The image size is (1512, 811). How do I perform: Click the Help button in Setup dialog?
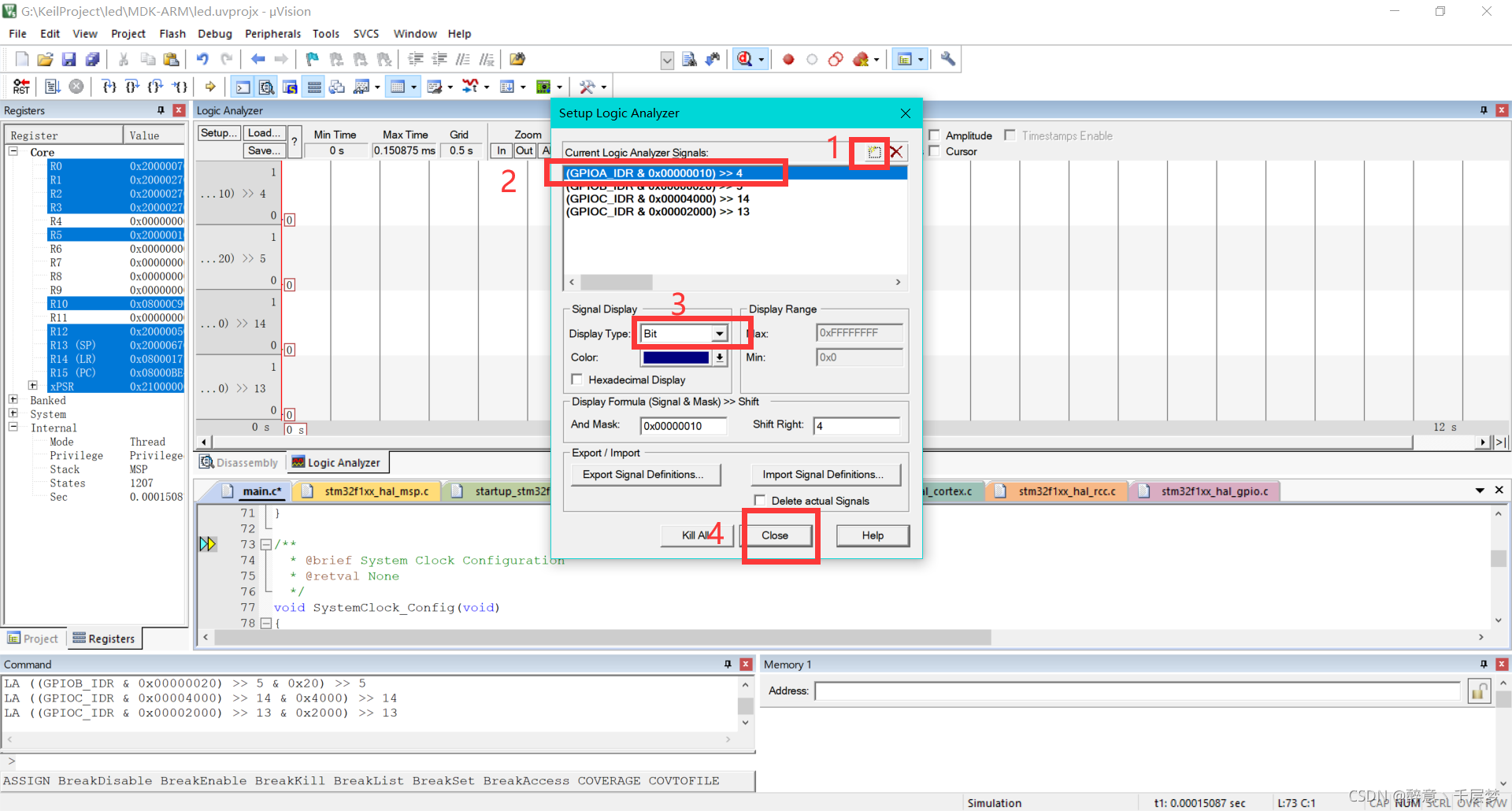[873, 535]
